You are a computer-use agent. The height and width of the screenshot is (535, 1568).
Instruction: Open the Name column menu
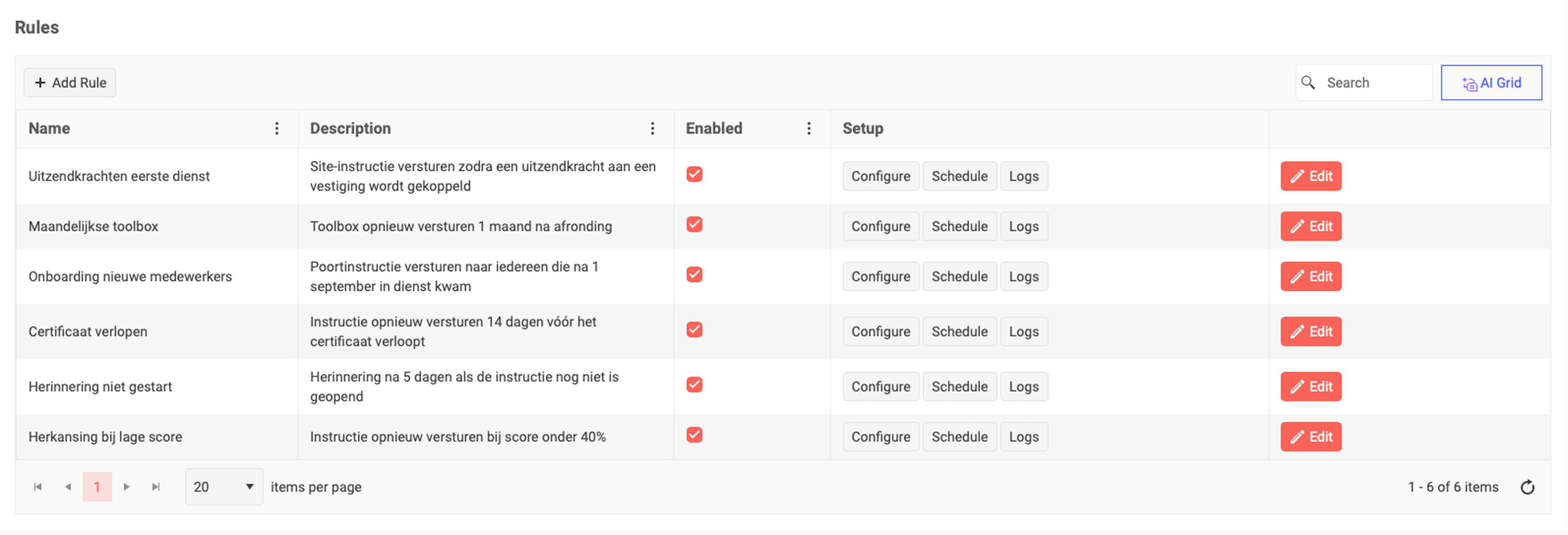tap(276, 128)
